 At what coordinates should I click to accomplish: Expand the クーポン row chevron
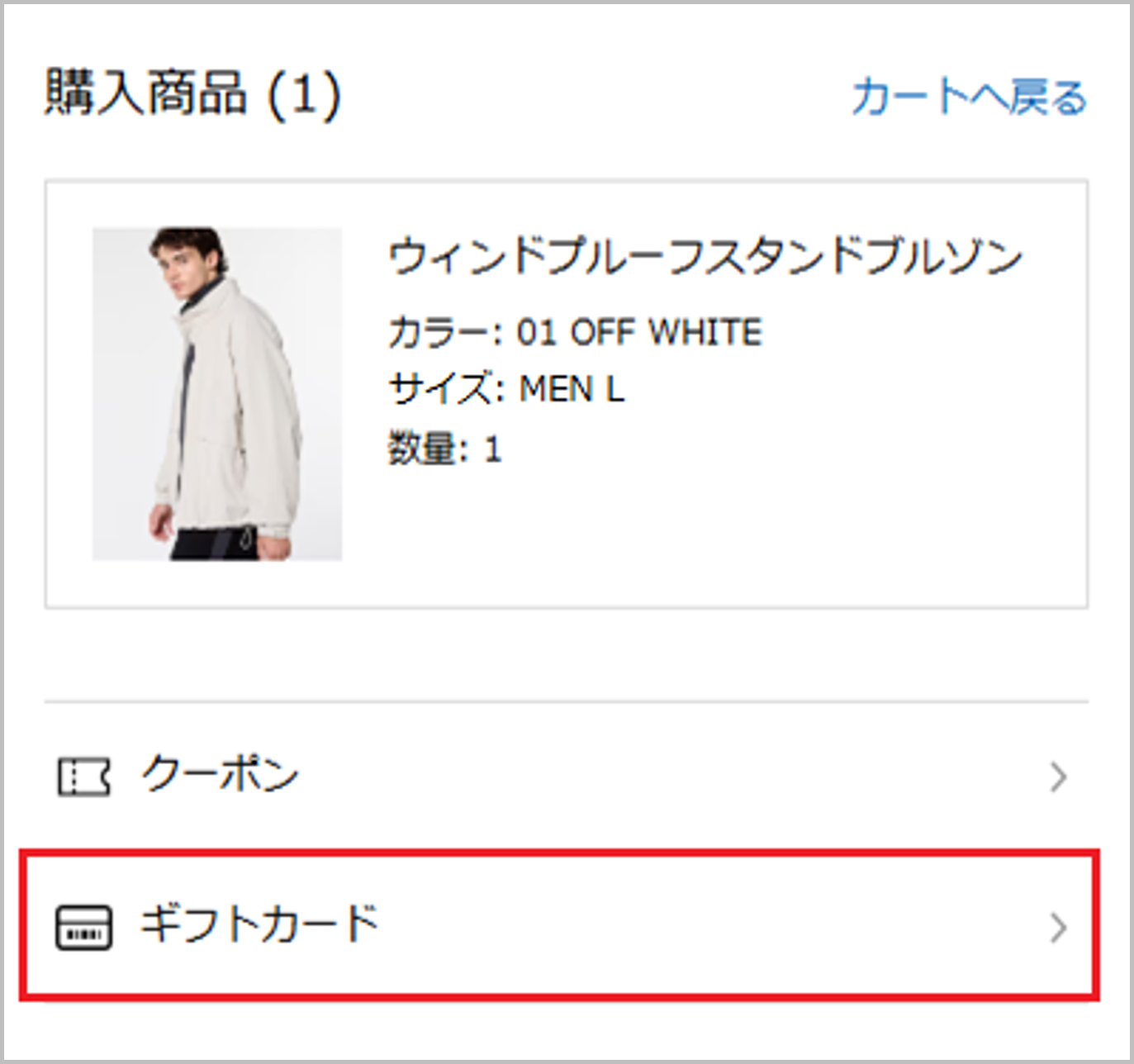1058,777
